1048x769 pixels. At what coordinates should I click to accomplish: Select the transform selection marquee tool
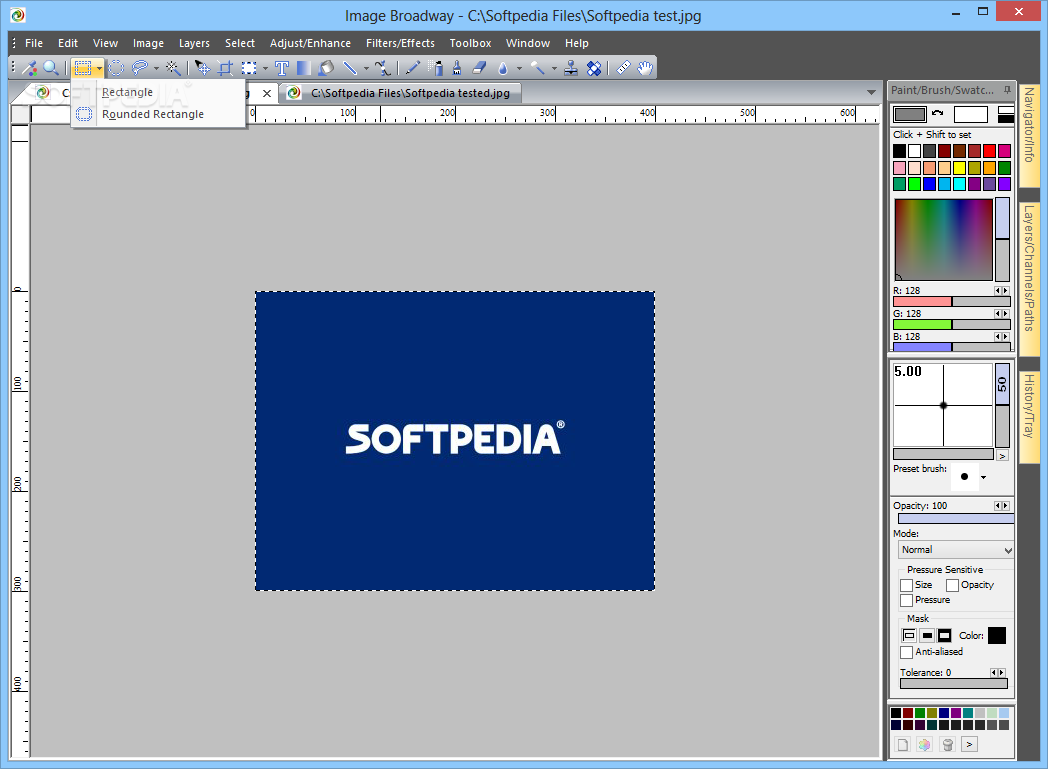click(x=249, y=67)
